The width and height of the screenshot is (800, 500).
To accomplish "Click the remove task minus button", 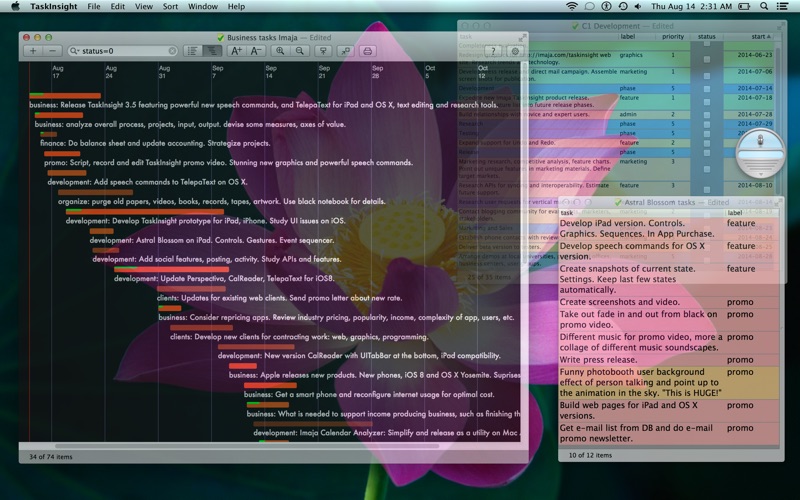I will pos(53,50).
